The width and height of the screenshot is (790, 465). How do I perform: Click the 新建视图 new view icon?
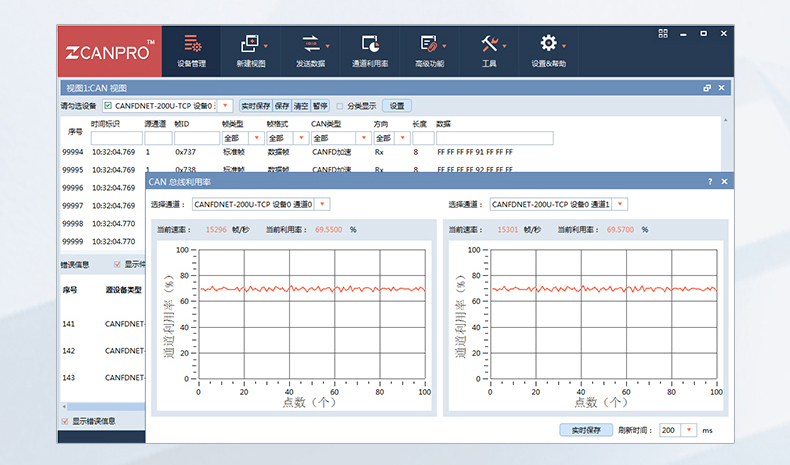tap(250, 45)
